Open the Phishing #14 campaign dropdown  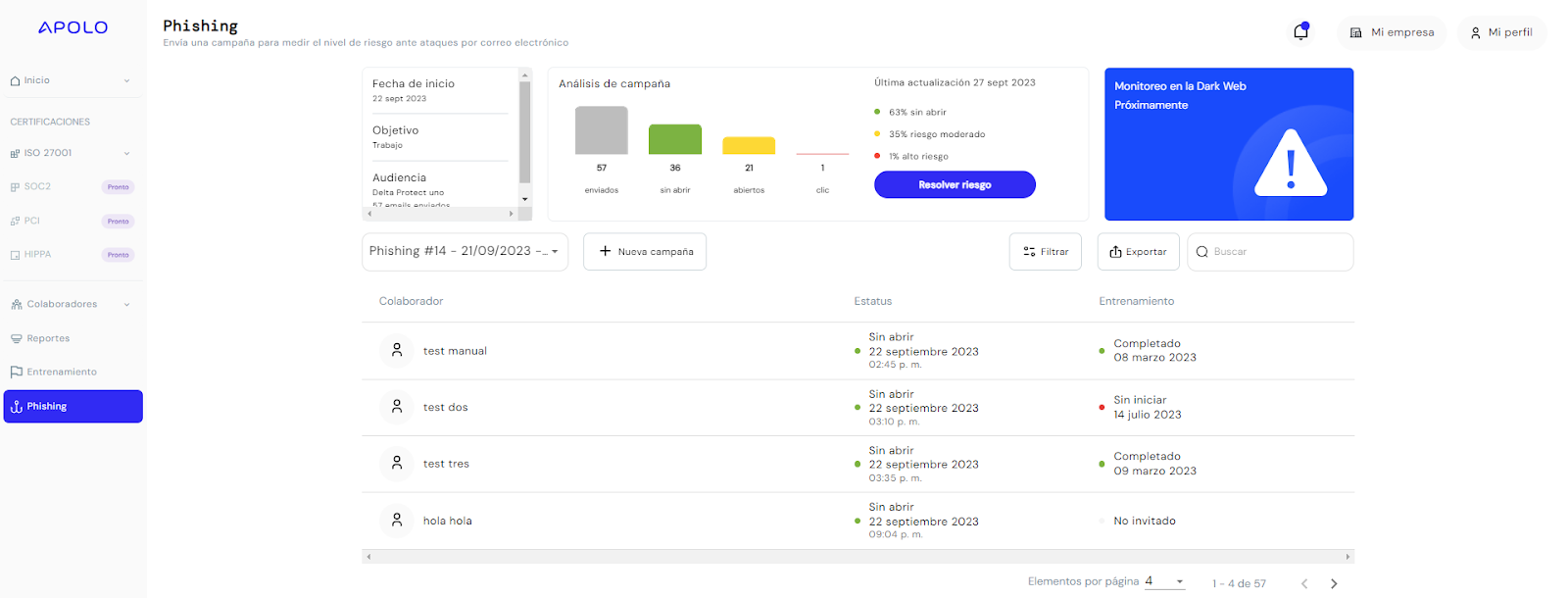point(465,251)
